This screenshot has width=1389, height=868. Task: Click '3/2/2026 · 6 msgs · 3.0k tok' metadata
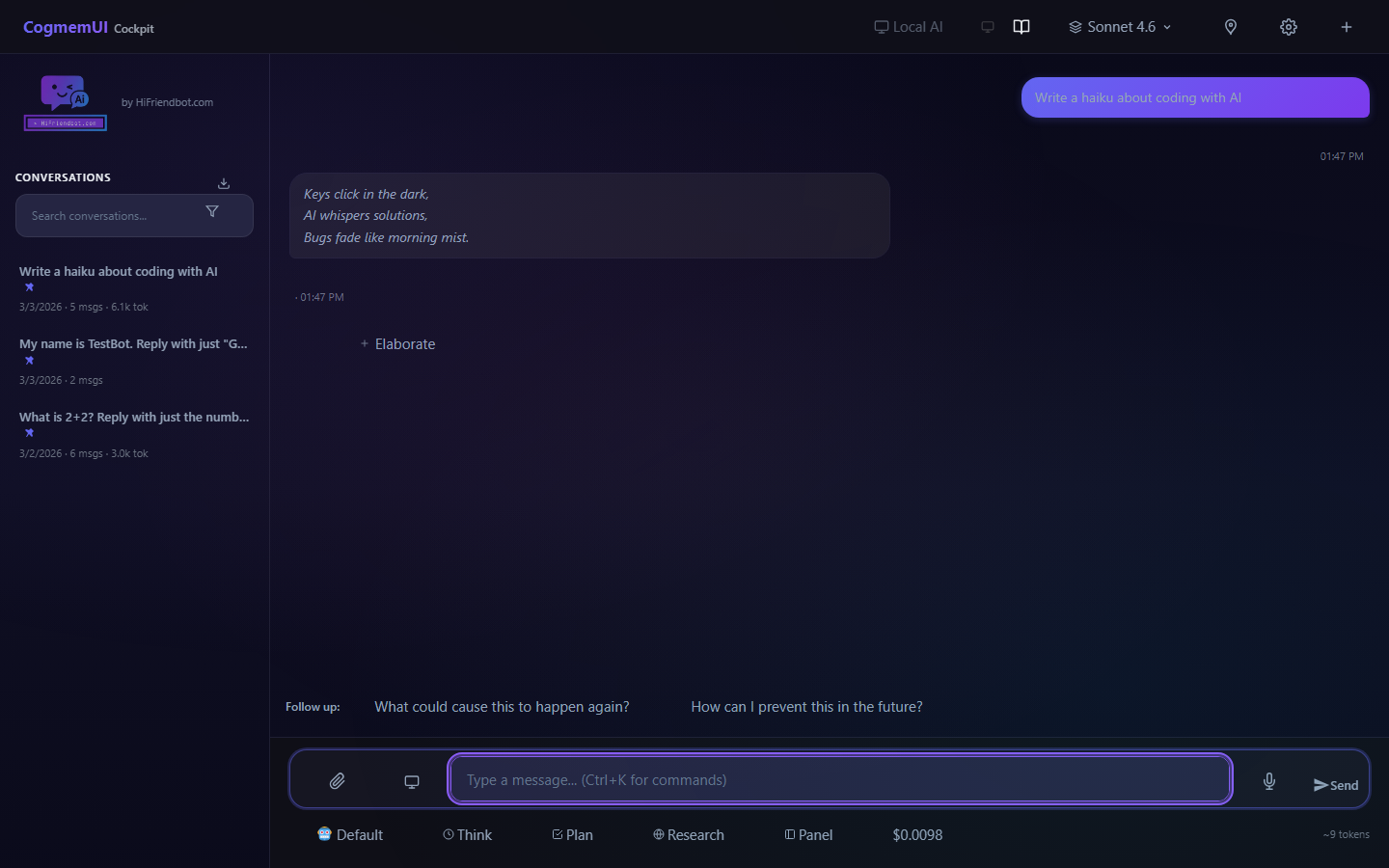pos(84,453)
